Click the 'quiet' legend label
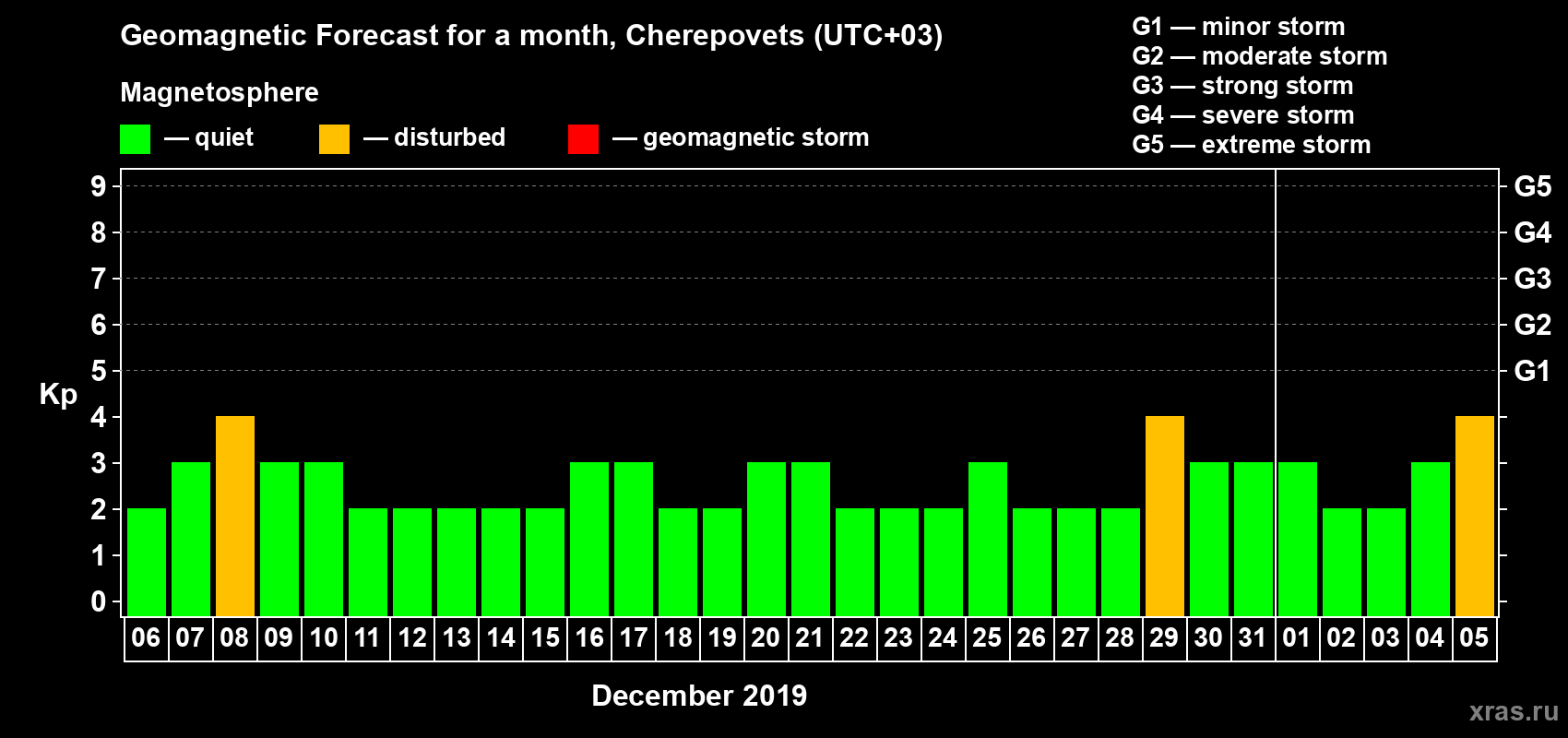Viewport: 1568px width, 738px height. 224,138
